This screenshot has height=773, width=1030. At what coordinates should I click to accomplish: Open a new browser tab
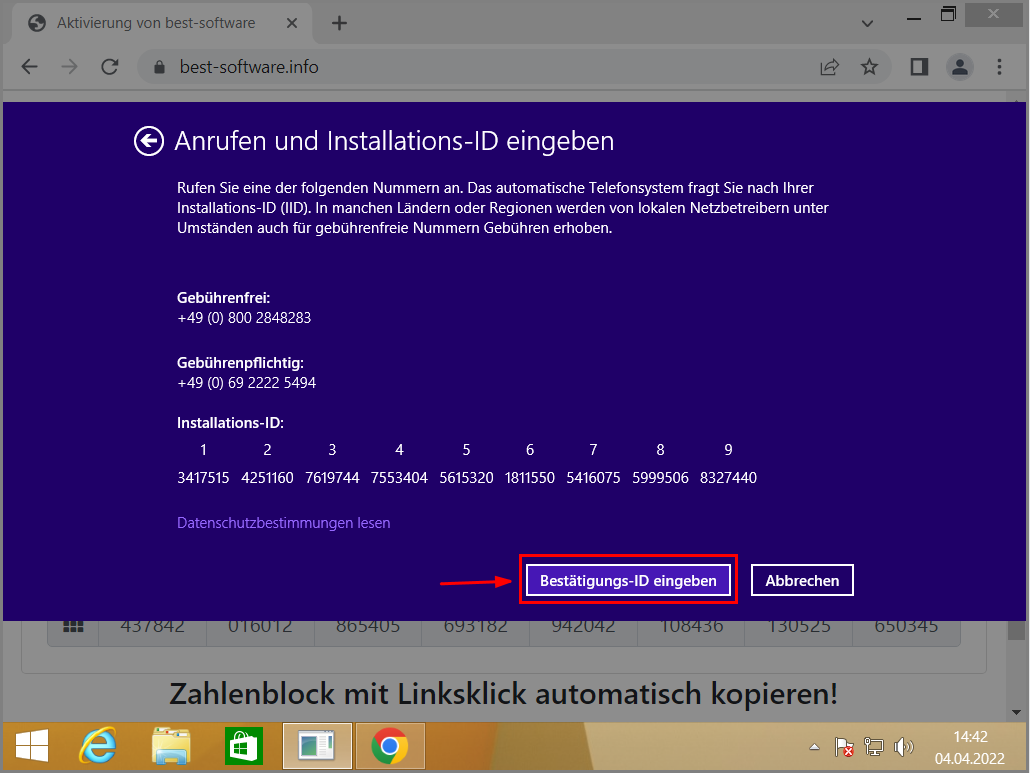pyautogui.click(x=339, y=22)
